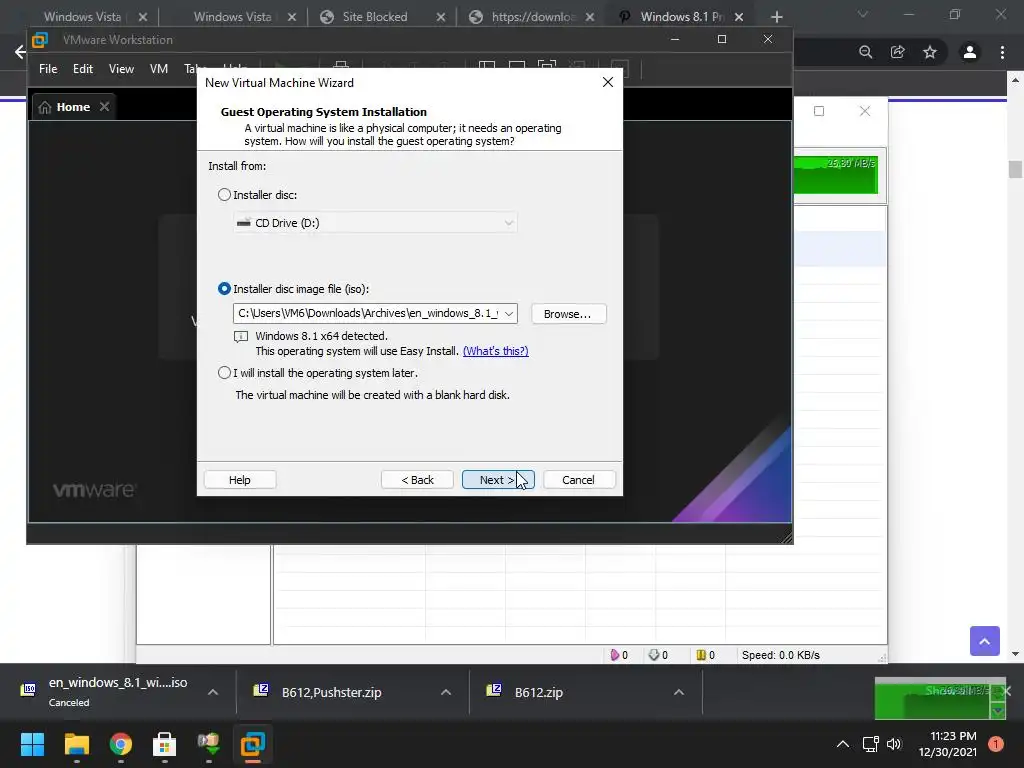The height and width of the screenshot is (768, 1024).
Task: Click the browser back arrow
Action: click(20, 52)
